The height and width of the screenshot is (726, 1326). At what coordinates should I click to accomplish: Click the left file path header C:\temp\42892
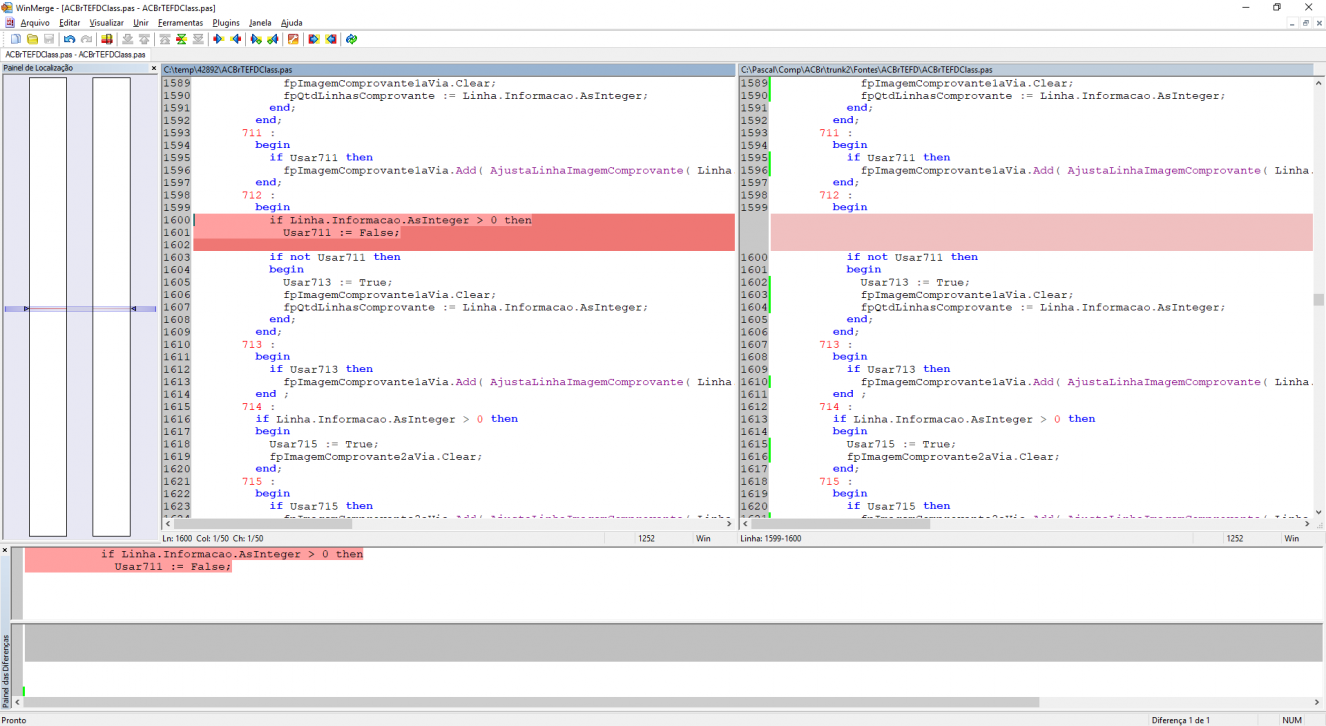coord(448,70)
